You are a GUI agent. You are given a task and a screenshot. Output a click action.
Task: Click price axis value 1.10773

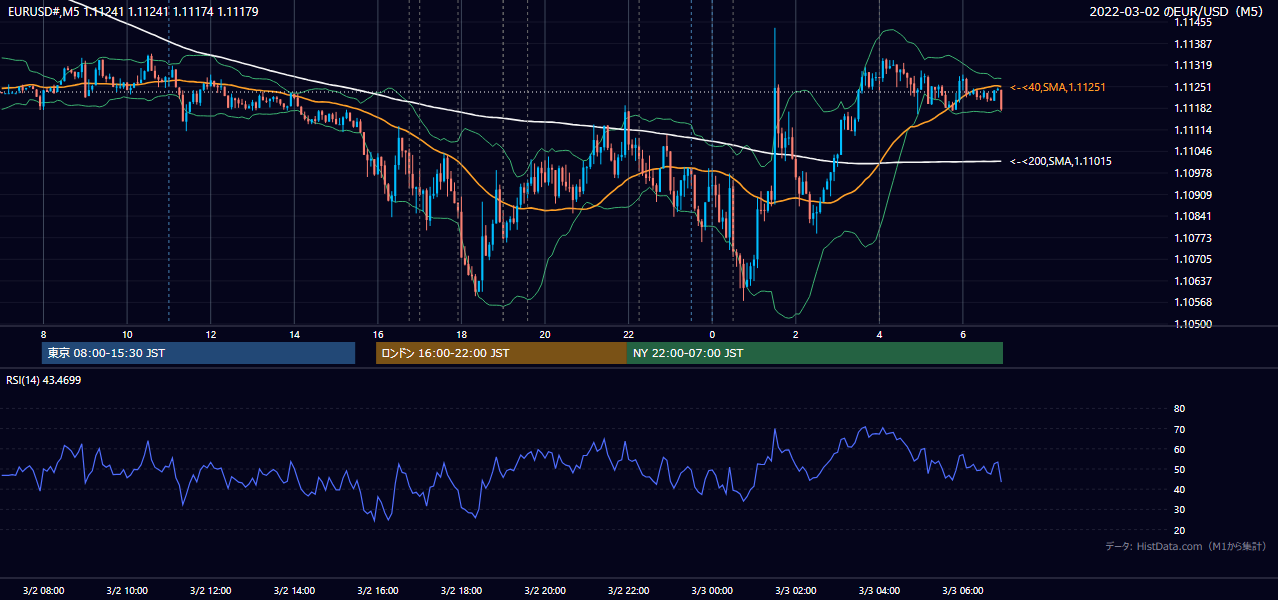1193,238
